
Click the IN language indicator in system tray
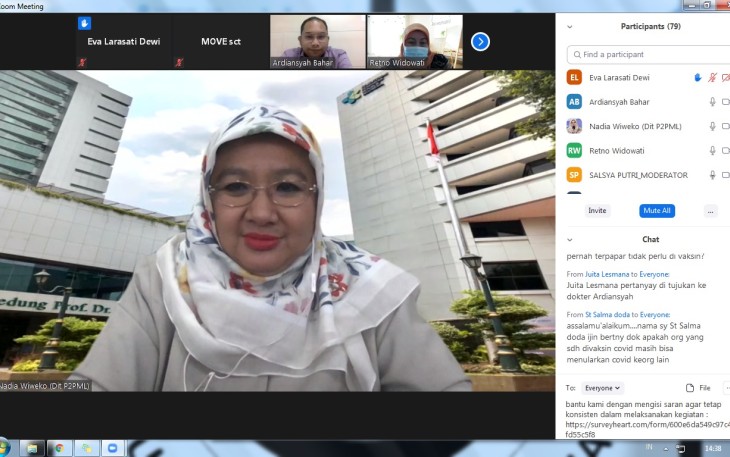click(x=649, y=447)
